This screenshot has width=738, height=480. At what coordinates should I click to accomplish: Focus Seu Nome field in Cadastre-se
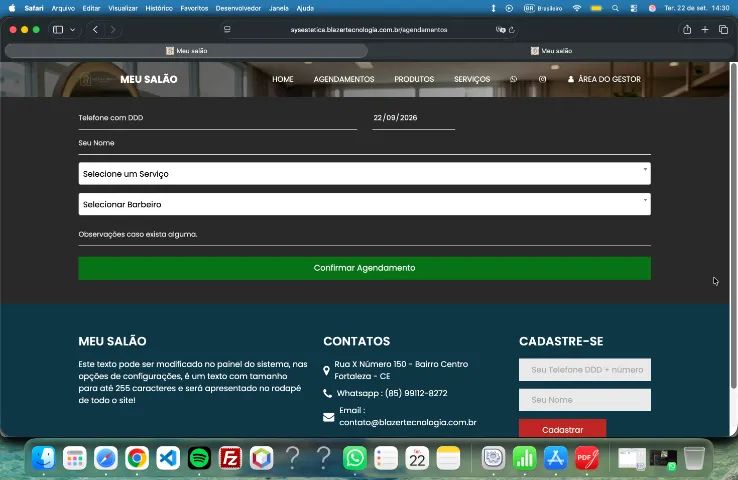coord(585,400)
